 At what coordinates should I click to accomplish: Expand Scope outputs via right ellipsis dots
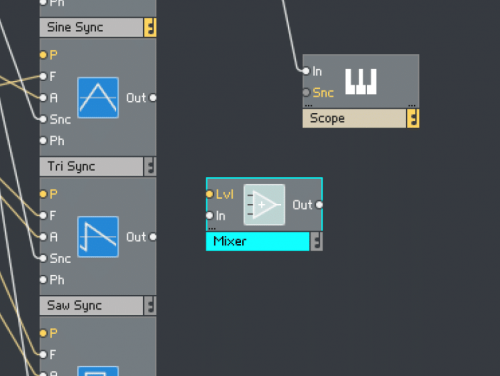[x=412, y=106]
